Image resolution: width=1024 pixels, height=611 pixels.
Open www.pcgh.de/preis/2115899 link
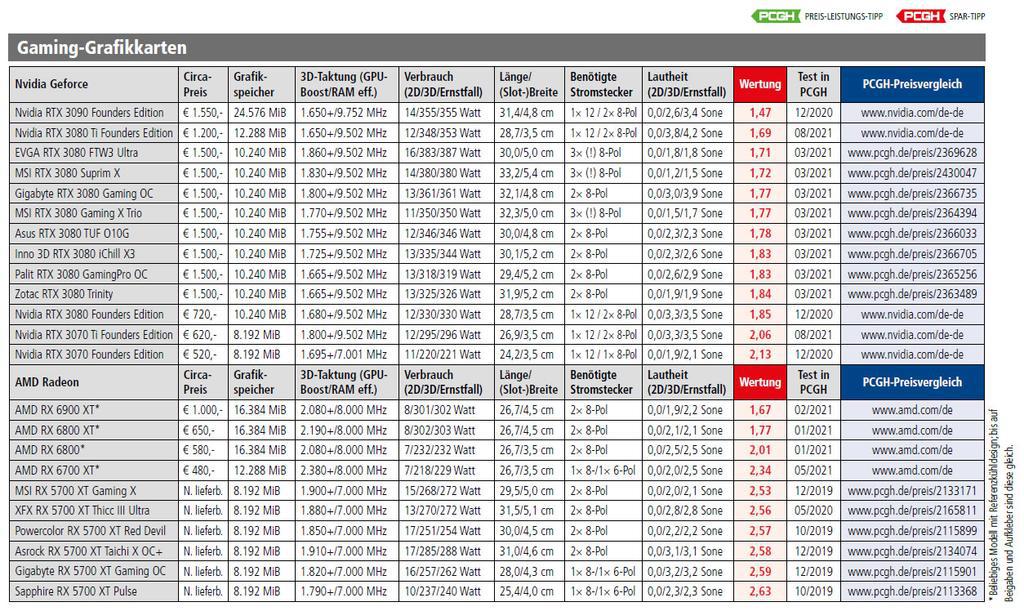click(x=912, y=531)
